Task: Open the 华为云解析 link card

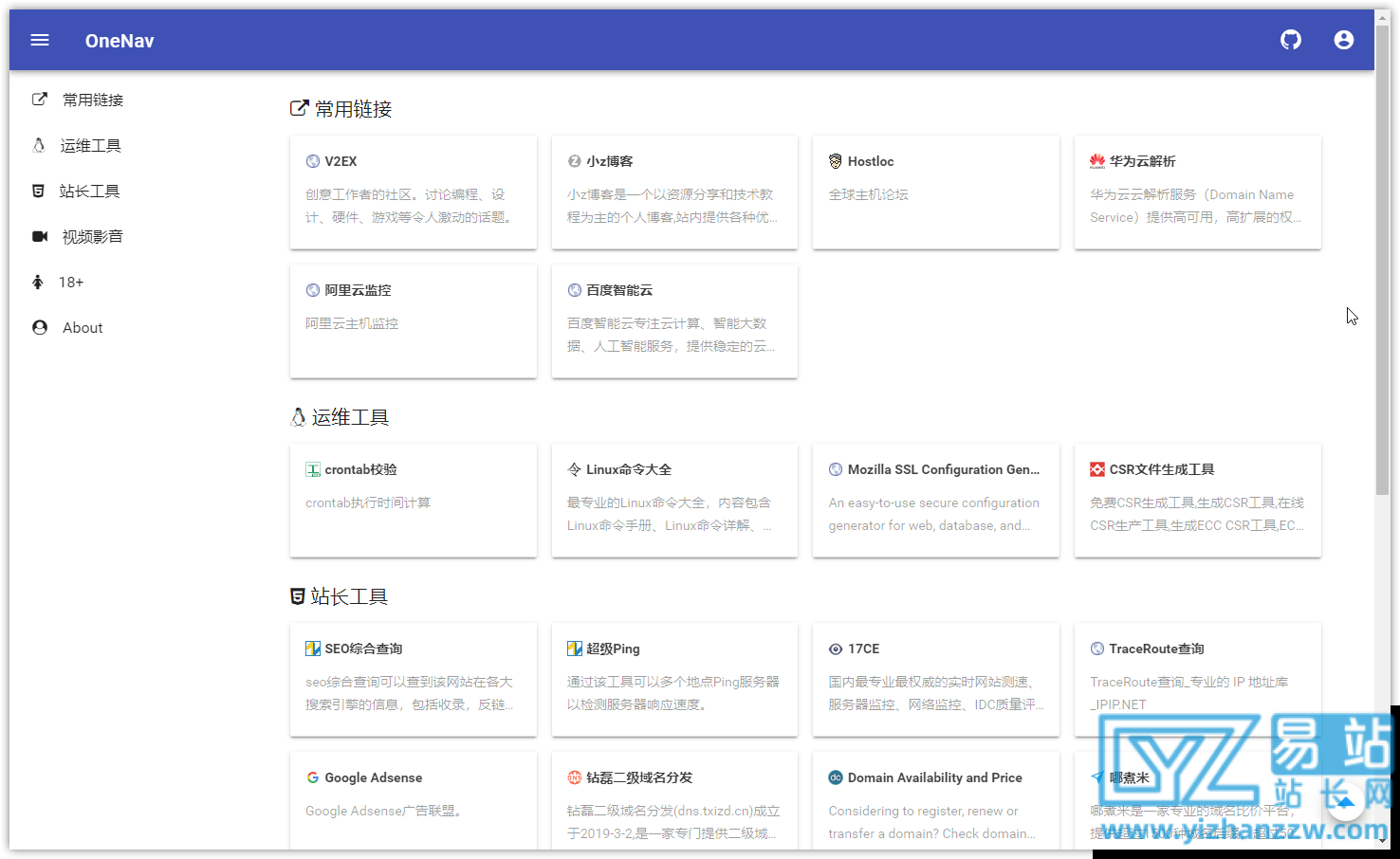Action: point(1198,192)
